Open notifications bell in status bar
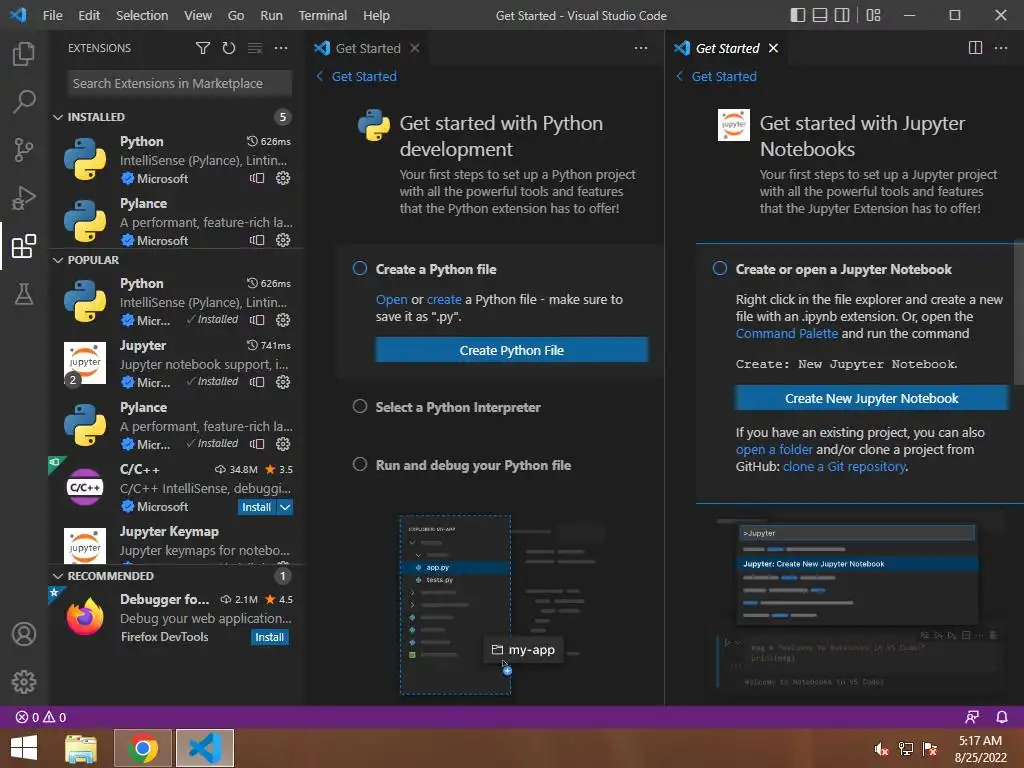Image resolution: width=1024 pixels, height=768 pixels. 1002,717
